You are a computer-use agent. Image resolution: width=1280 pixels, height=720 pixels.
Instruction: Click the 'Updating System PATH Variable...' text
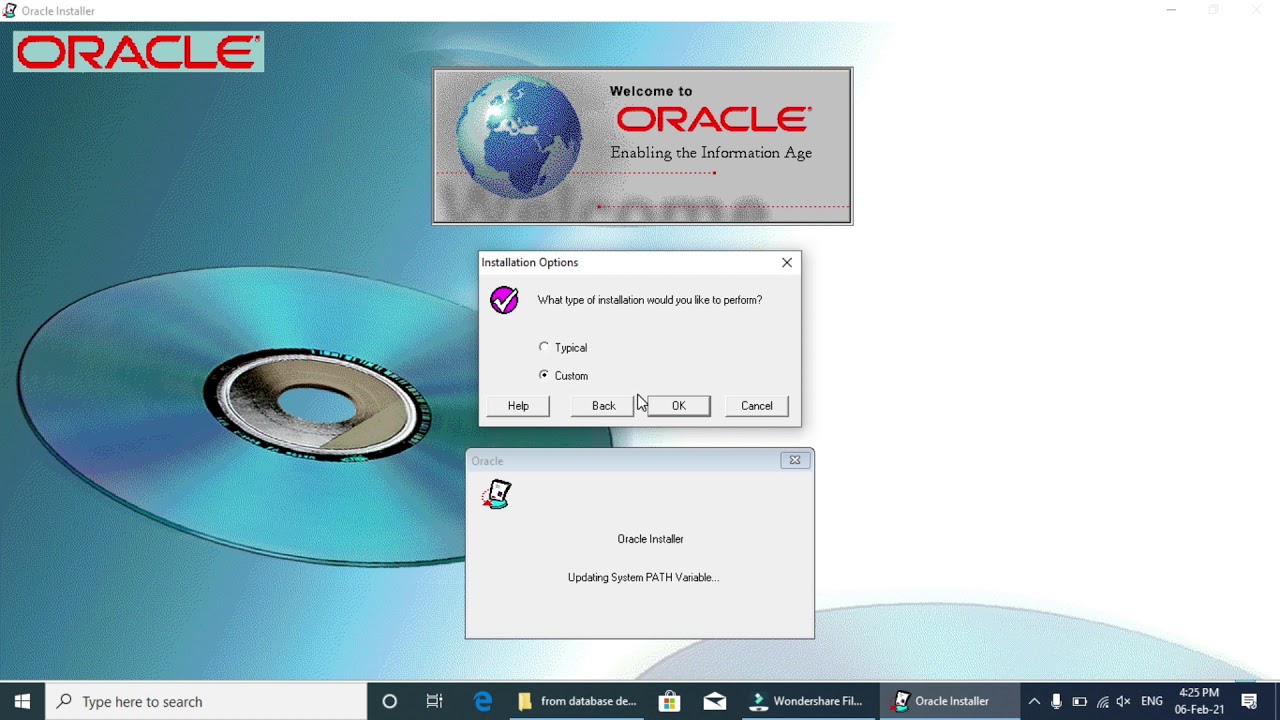tap(643, 577)
